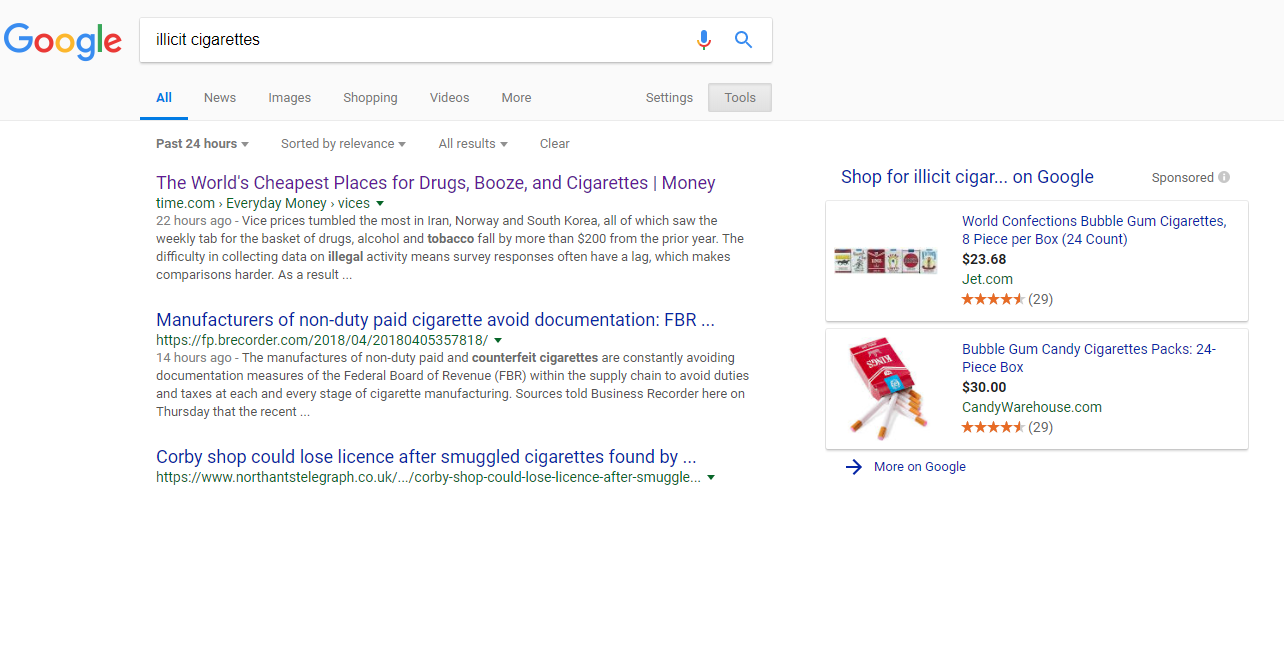Switch to the Videos tab
The image size is (1284, 648).
pyautogui.click(x=449, y=98)
